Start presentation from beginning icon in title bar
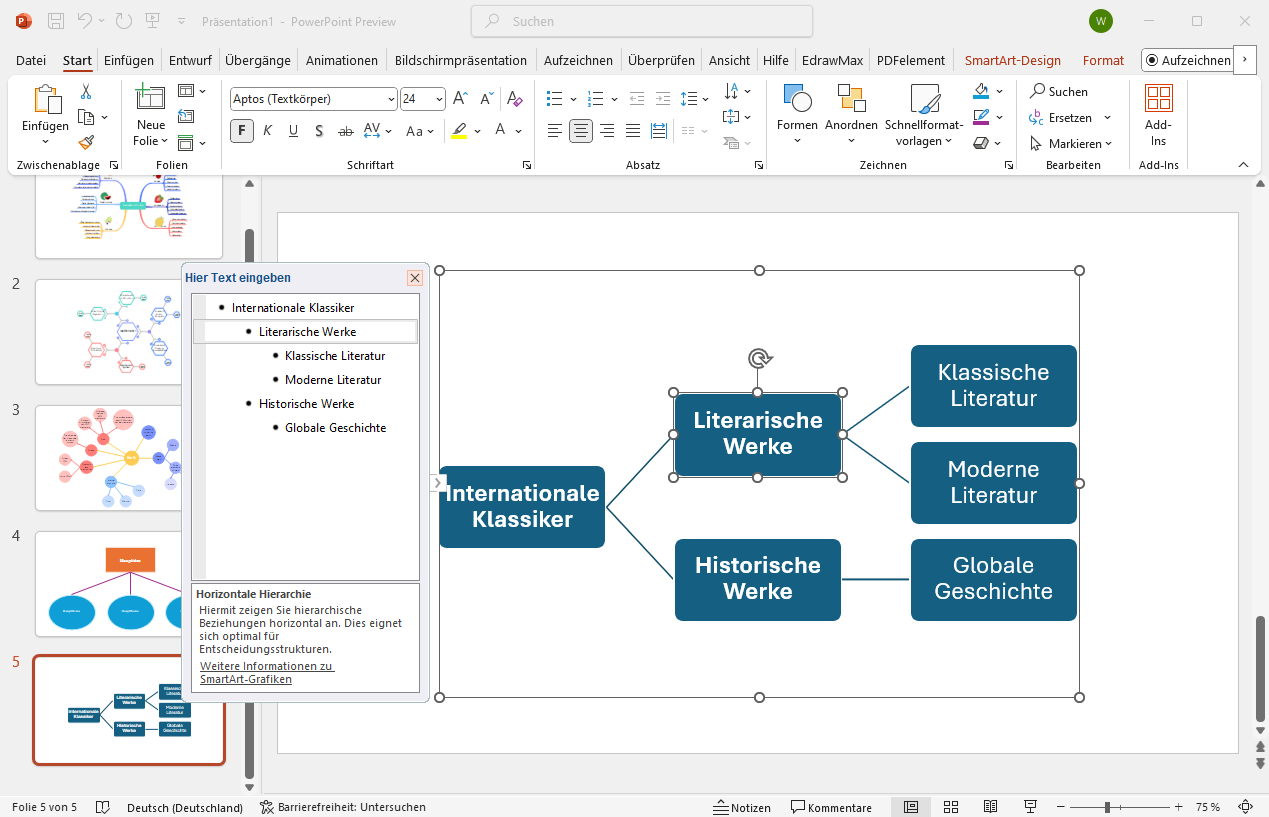Screen dimensions: 1269x817 click(x=152, y=21)
